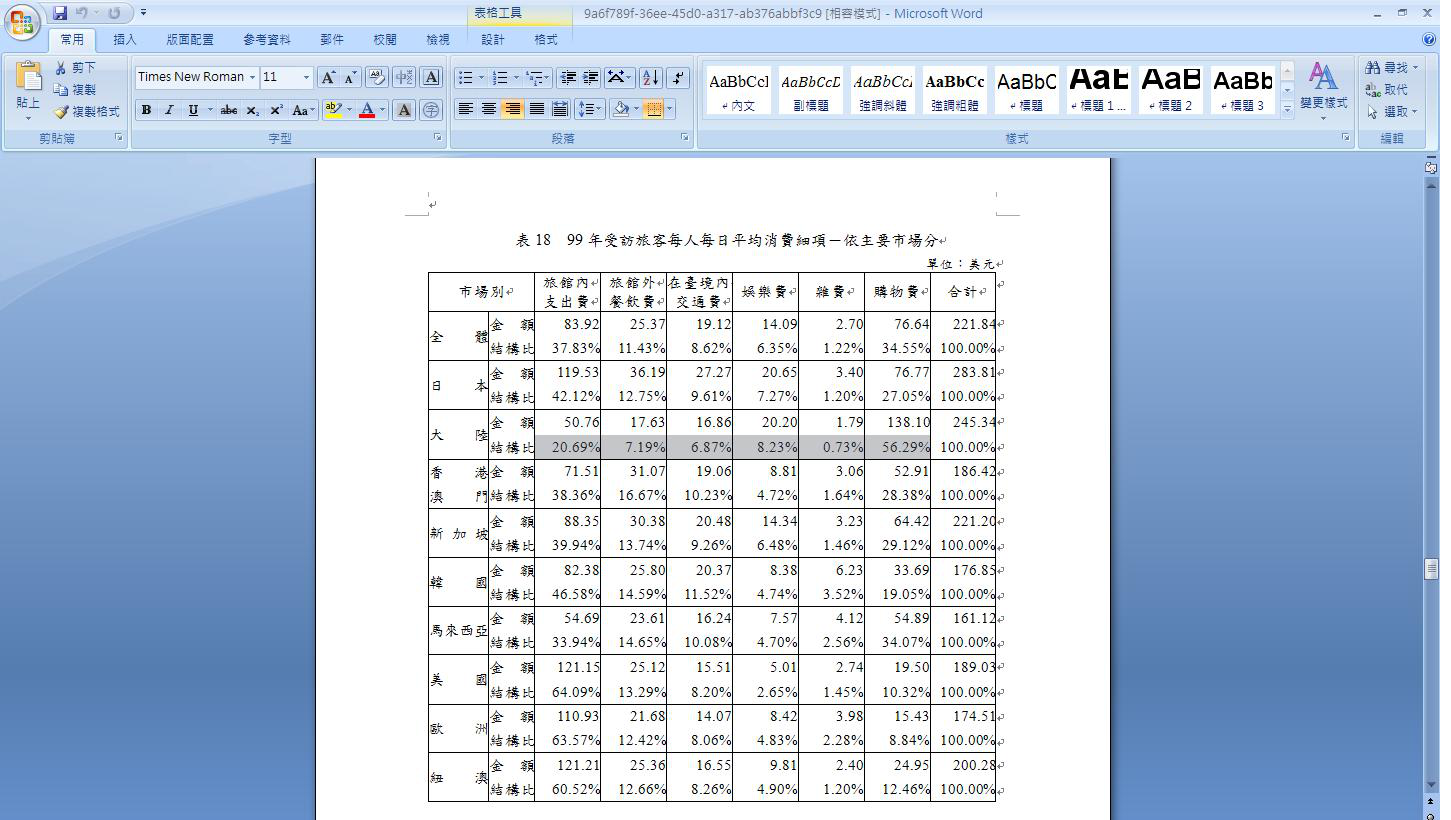This screenshot has height=820, width=1451.
Task: Apply the 強調粗體 style
Action: click(x=955, y=90)
